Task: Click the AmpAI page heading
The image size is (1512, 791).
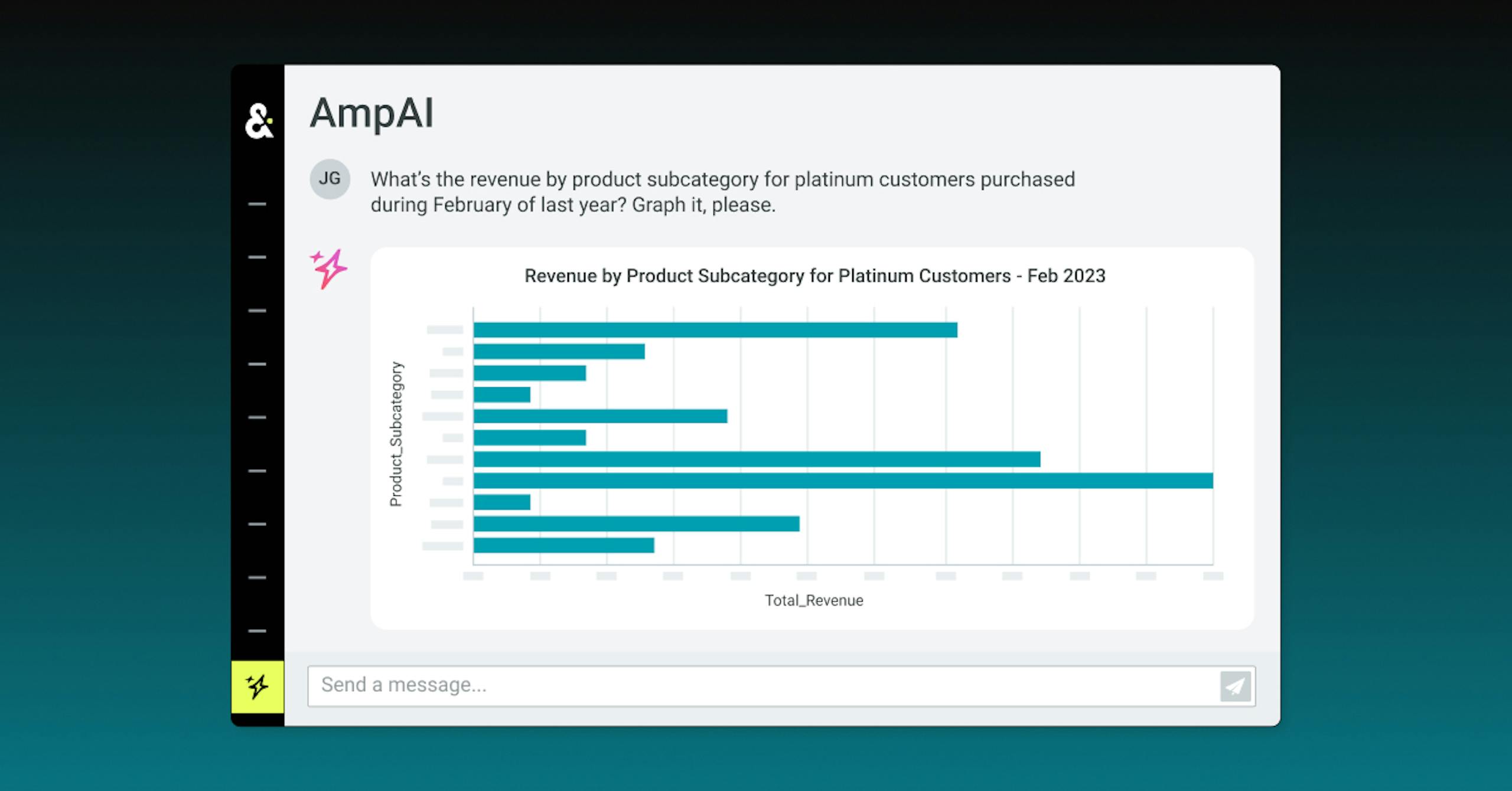Action: click(372, 113)
